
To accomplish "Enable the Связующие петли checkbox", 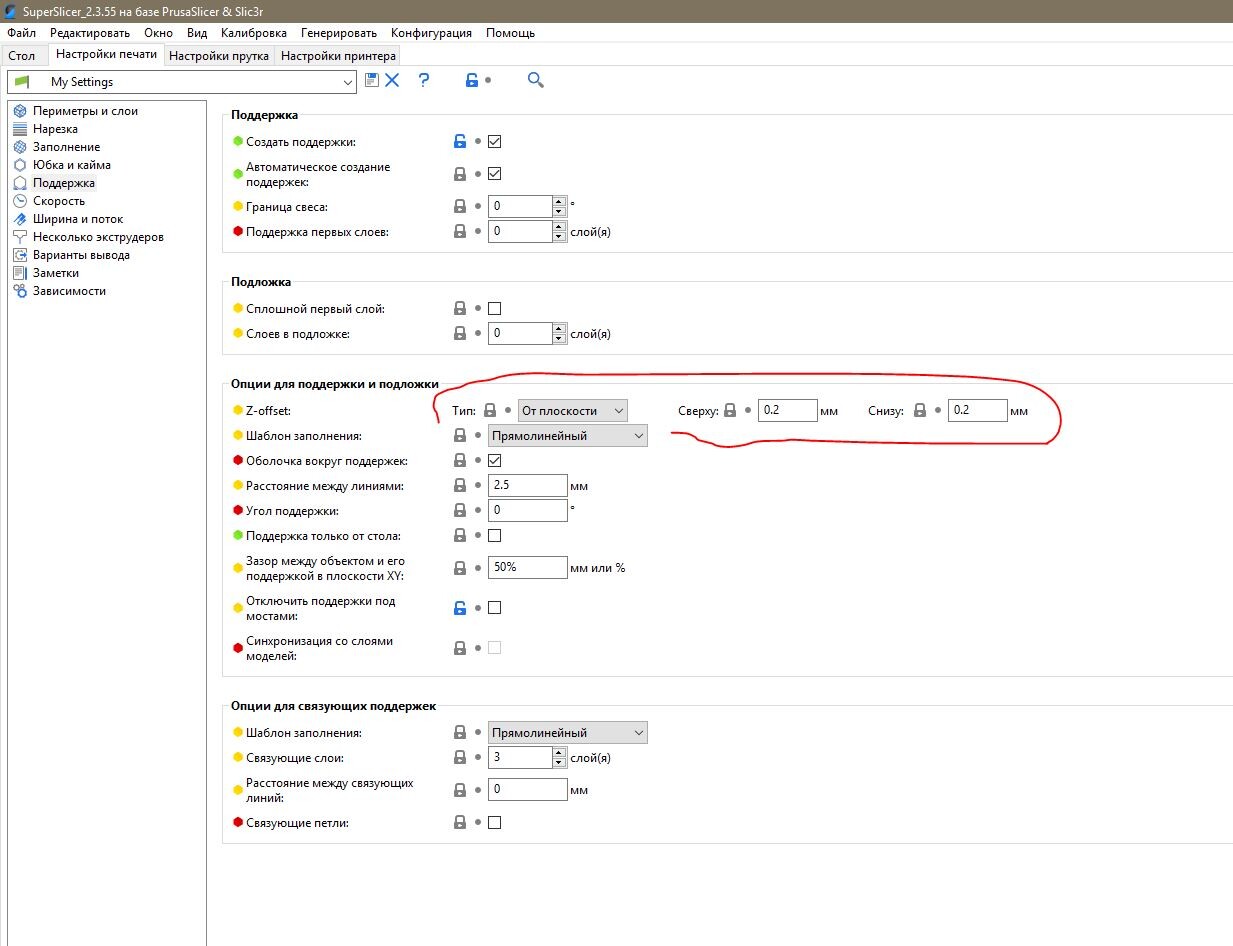I will [494, 822].
